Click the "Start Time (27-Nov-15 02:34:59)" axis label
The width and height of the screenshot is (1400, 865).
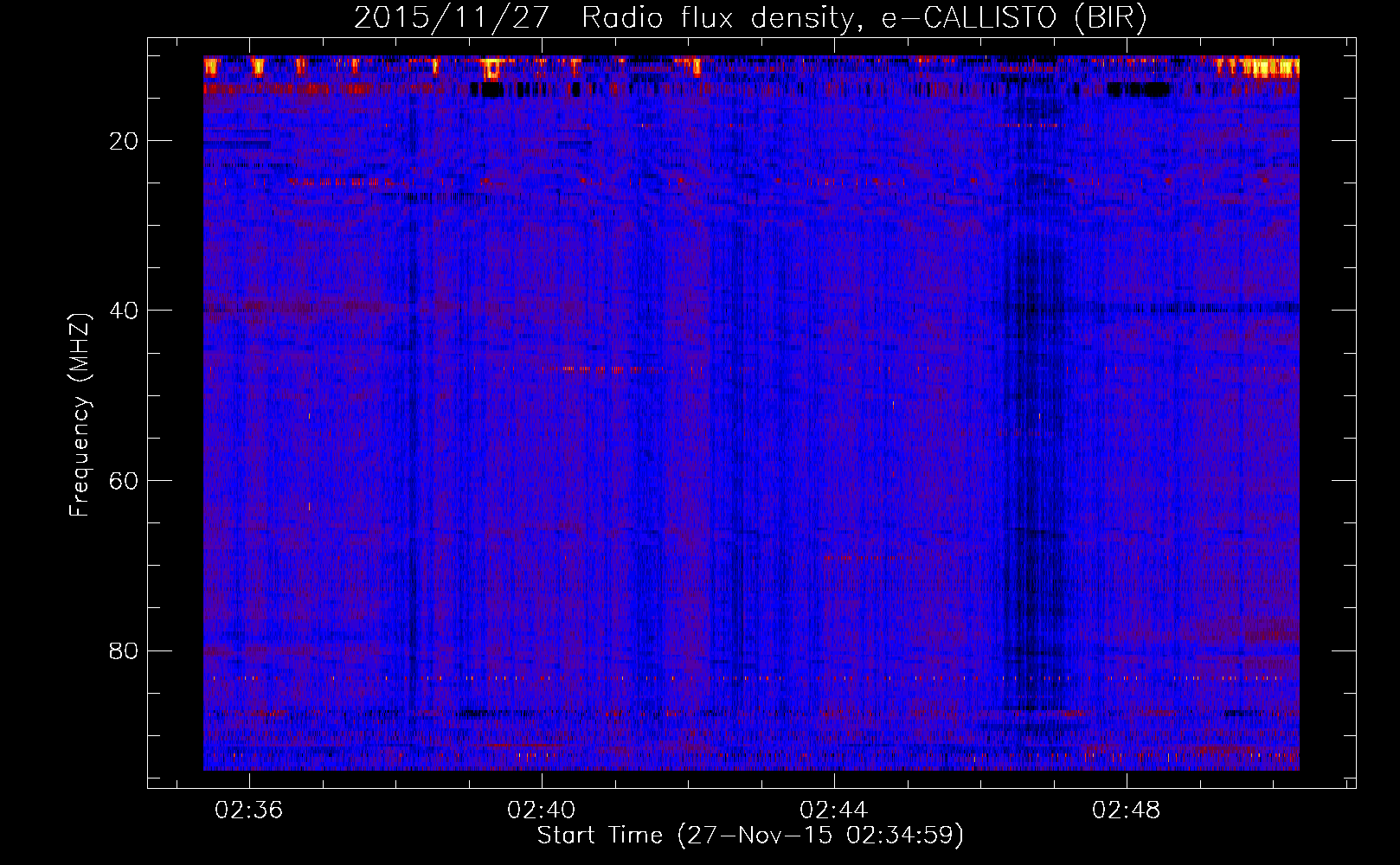[750, 836]
